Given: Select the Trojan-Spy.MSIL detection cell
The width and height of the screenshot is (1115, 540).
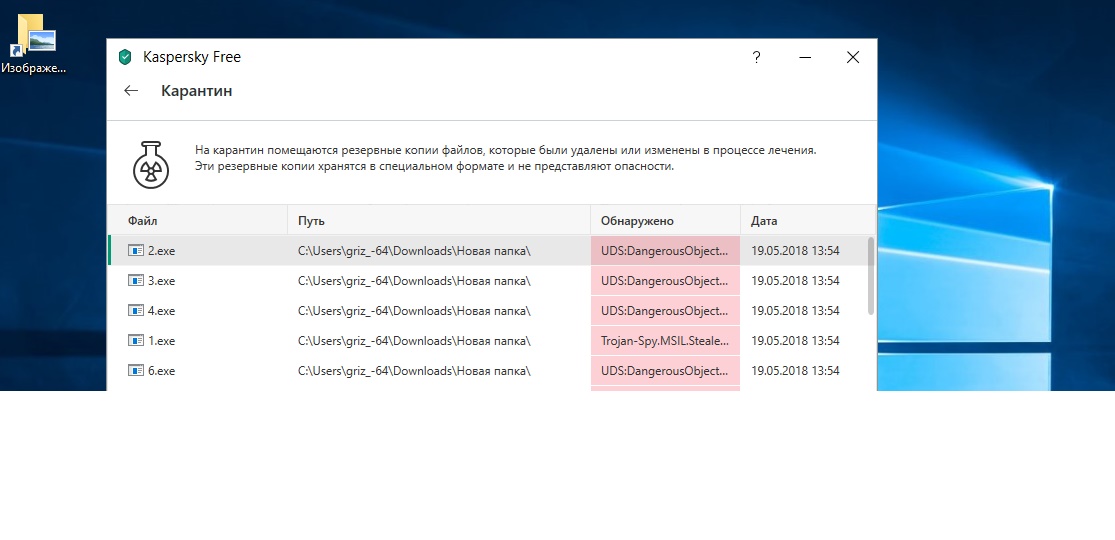Looking at the screenshot, I should (664, 341).
